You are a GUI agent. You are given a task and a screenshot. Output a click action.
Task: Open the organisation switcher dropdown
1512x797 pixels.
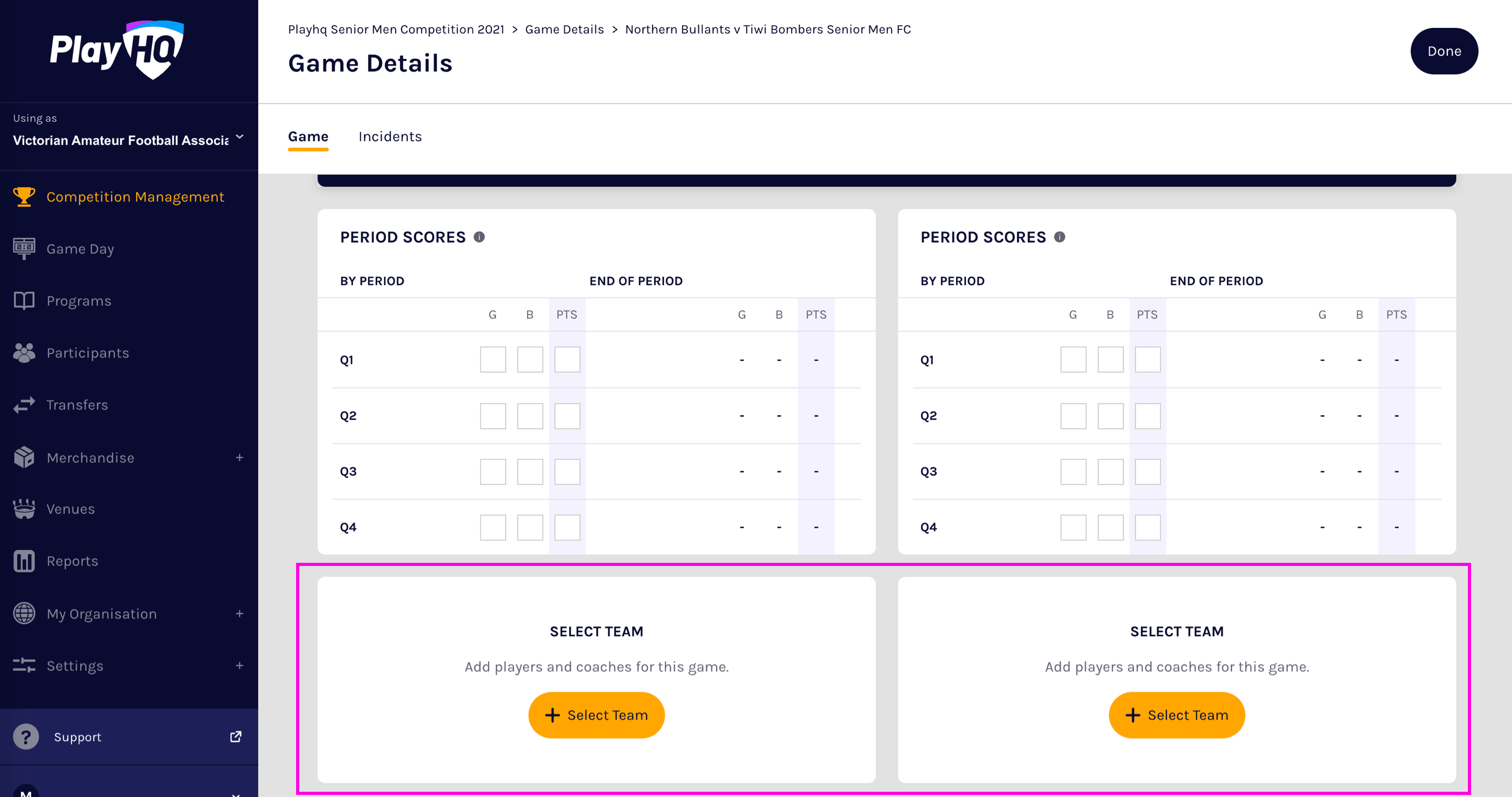coord(239,138)
